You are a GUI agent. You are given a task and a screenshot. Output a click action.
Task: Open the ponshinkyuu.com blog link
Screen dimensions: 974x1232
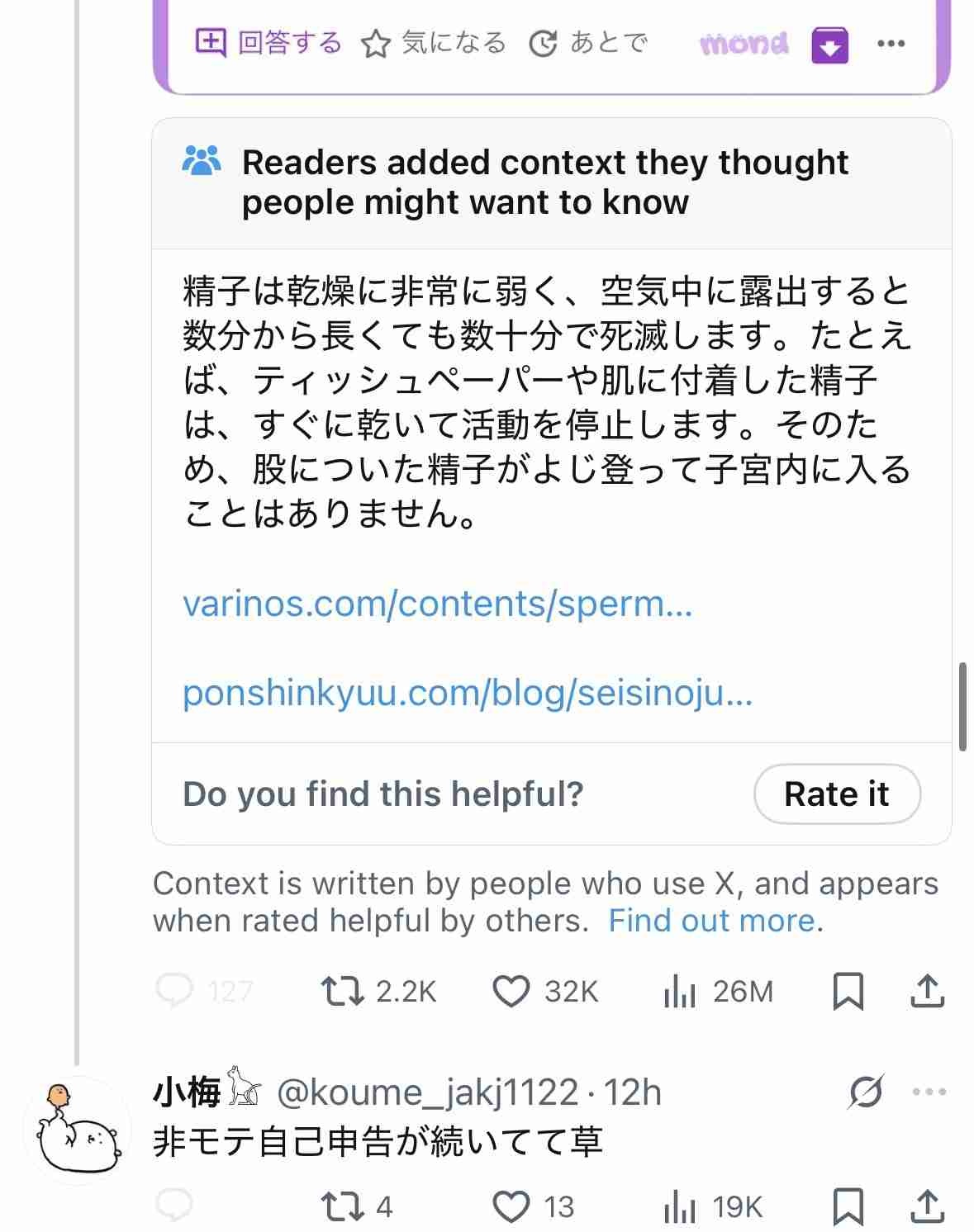coord(467,693)
